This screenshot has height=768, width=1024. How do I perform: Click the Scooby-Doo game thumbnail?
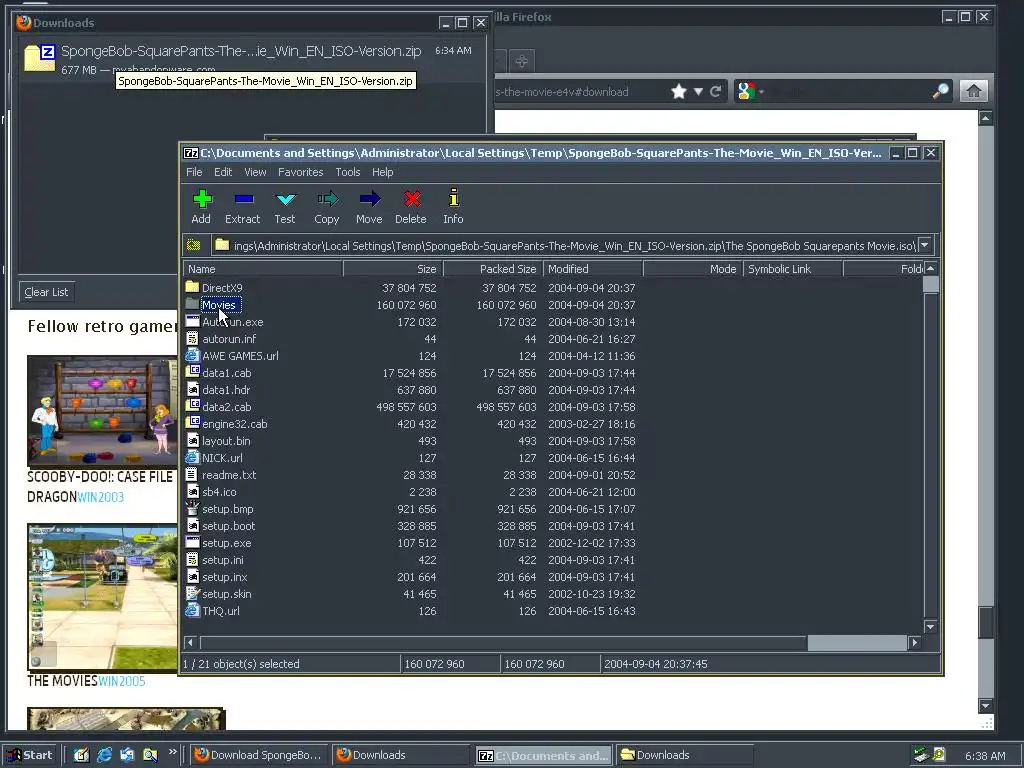102,411
